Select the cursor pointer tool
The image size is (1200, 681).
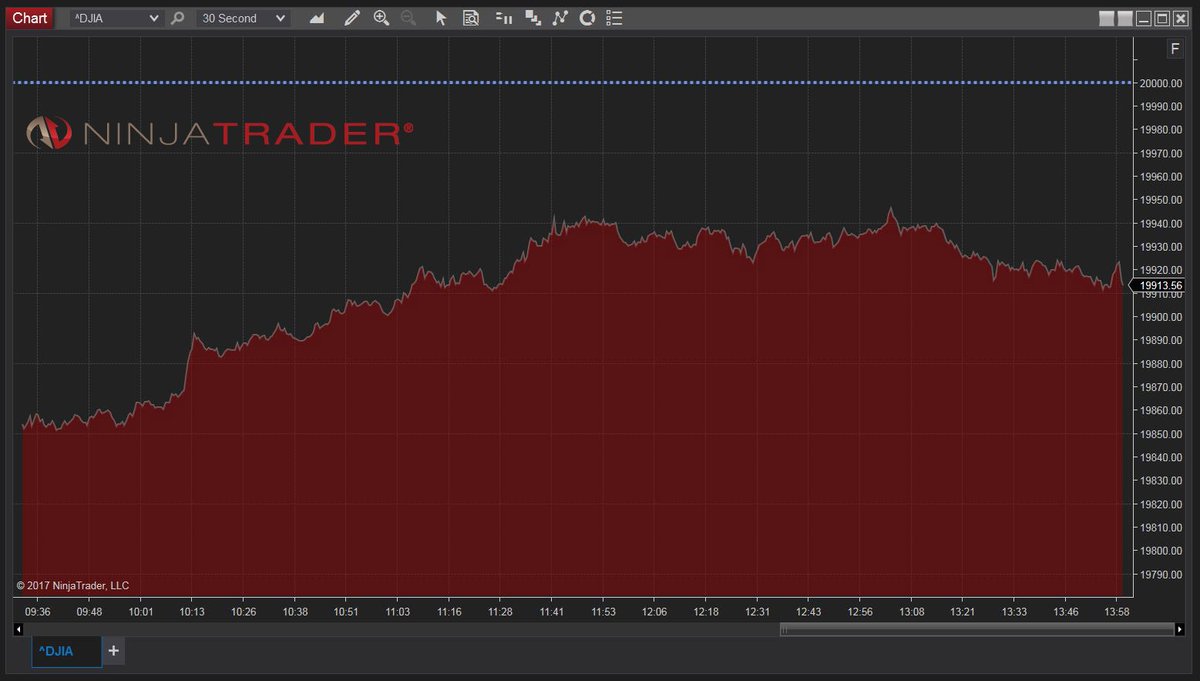tap(441, 18)
